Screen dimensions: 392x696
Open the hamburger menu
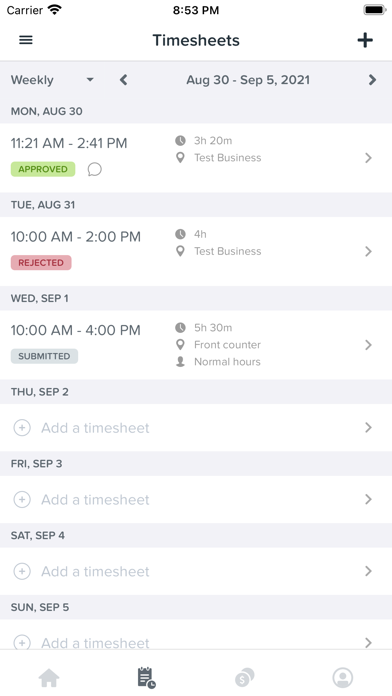26,40
